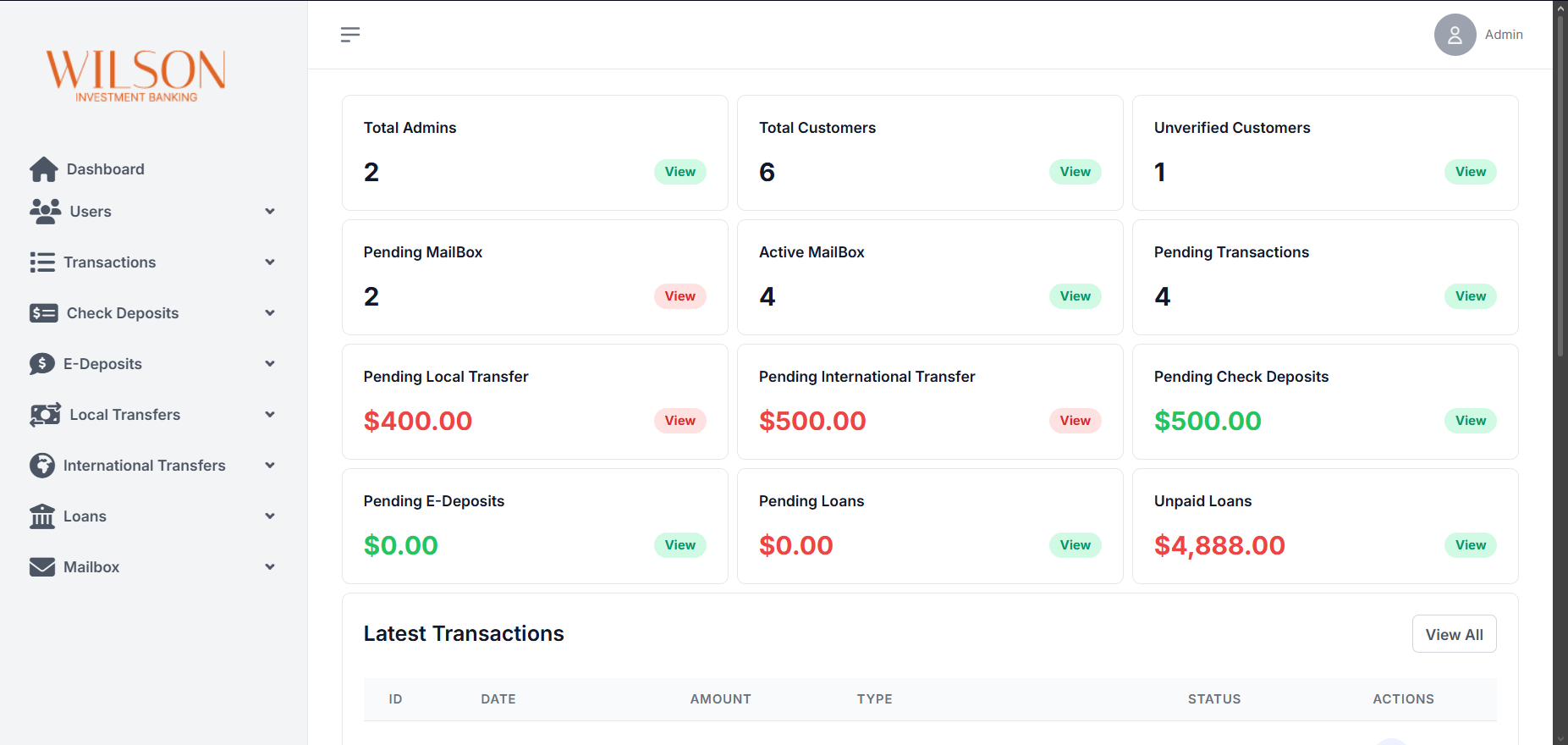Click the Users group icon
Image resolution: width=1568 pixels, height=745 pixels.
click(46, 212)
